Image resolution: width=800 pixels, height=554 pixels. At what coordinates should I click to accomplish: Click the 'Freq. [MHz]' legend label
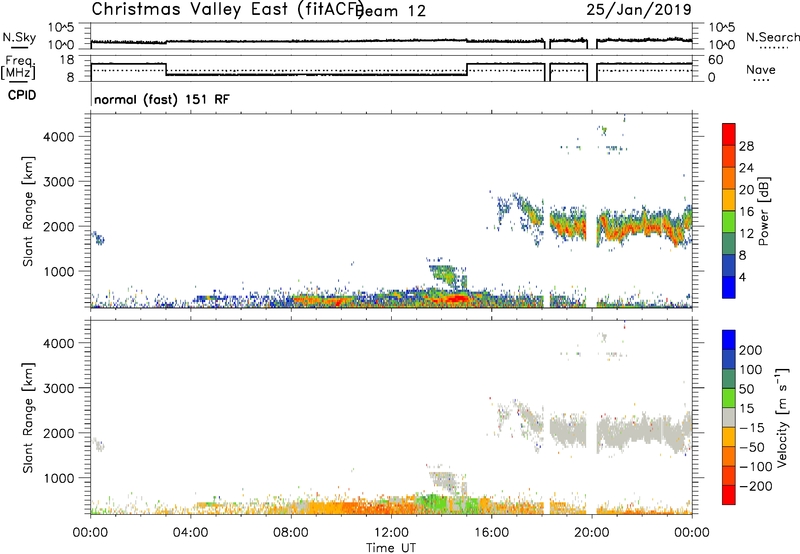[19, 67]
